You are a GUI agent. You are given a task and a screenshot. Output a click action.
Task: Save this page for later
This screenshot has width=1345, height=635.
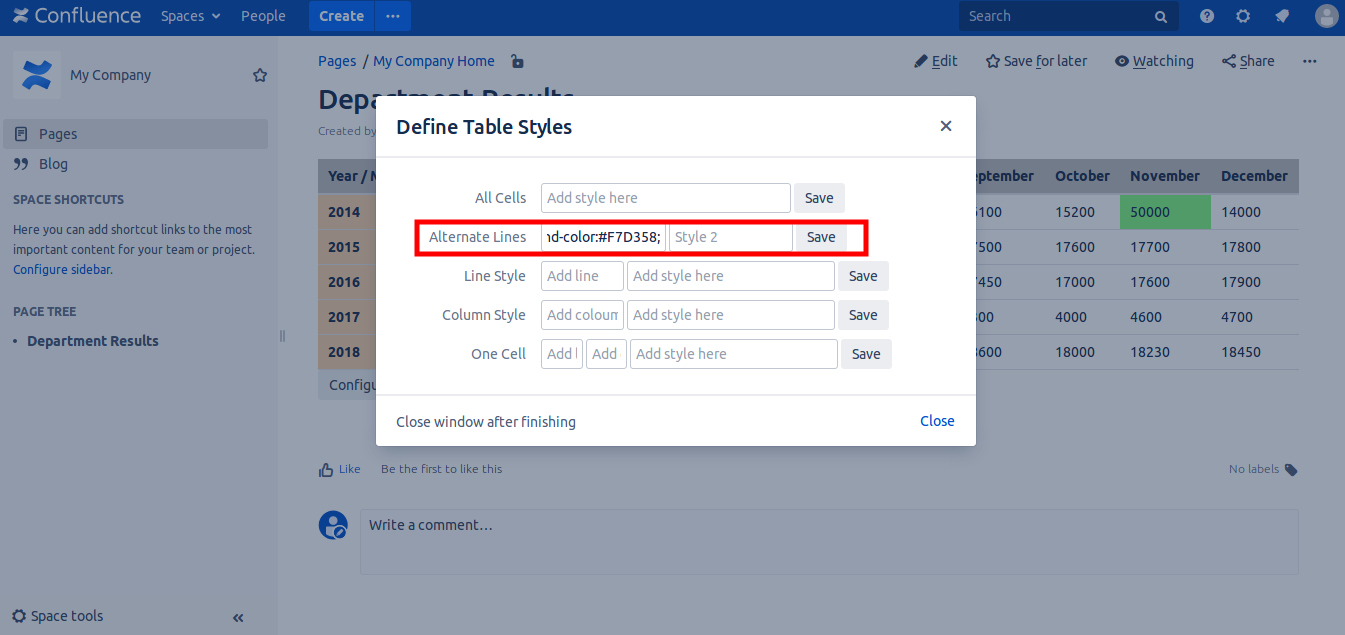[x=1036, y=61]
